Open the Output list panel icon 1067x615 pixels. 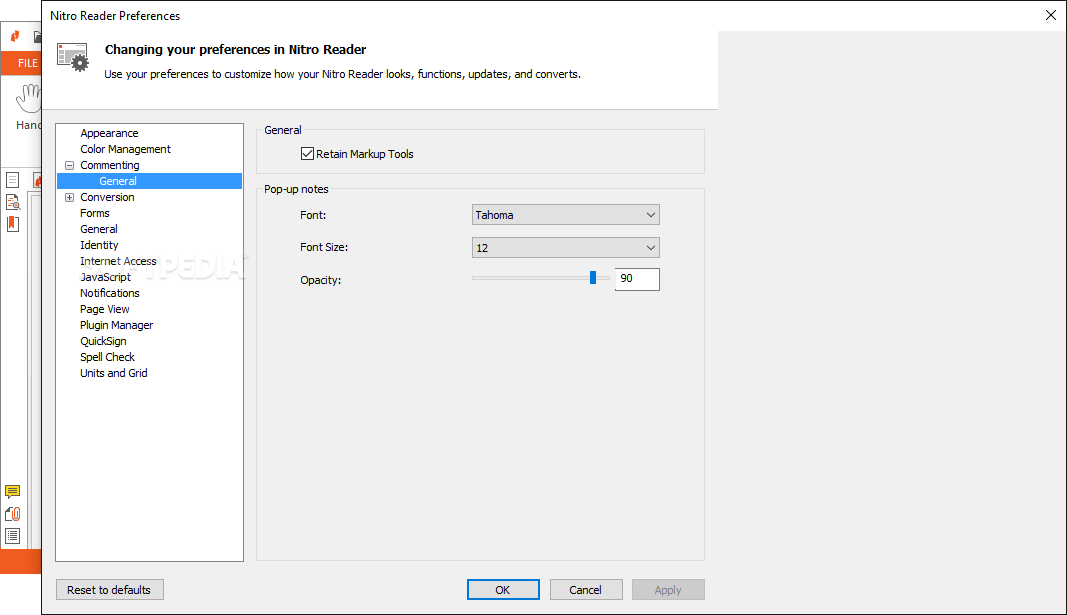pyautogui.click(x=12, y=536)
